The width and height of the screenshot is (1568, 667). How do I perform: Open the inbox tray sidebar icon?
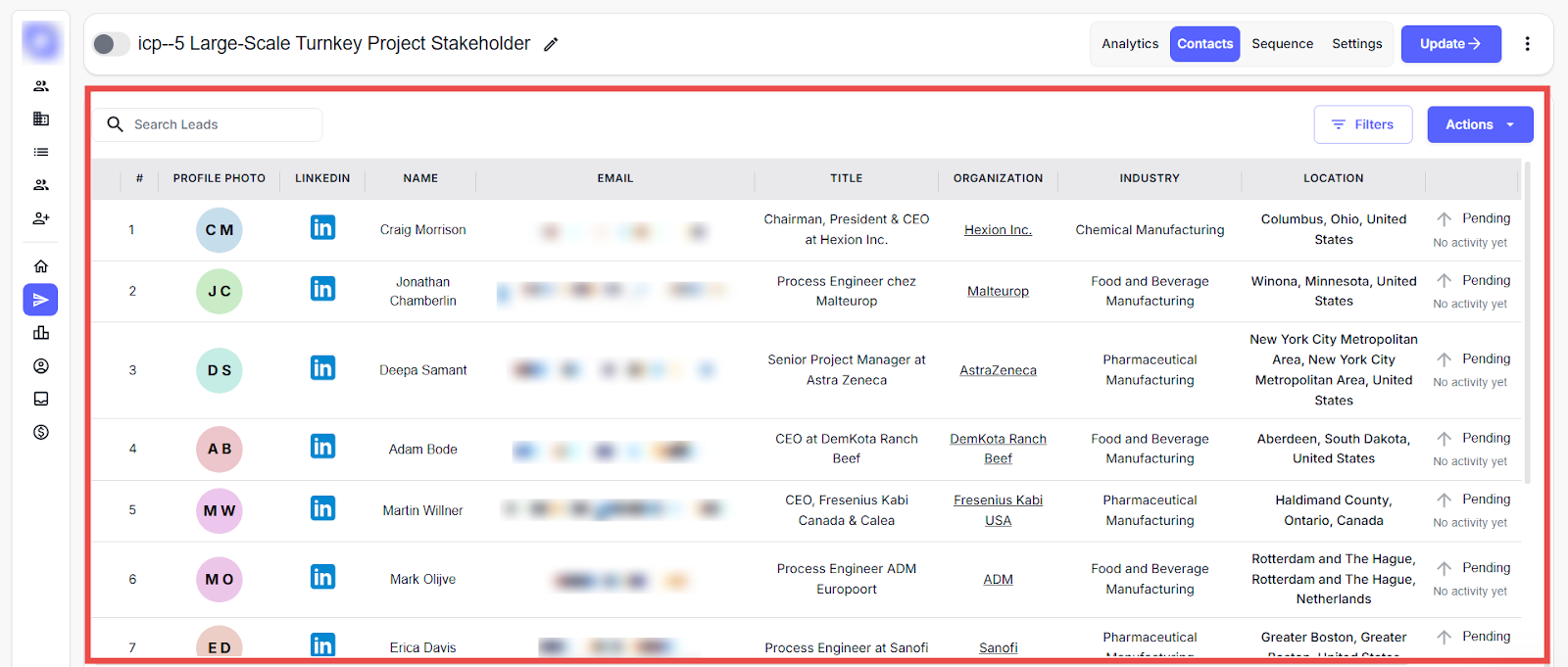[40, 399]
